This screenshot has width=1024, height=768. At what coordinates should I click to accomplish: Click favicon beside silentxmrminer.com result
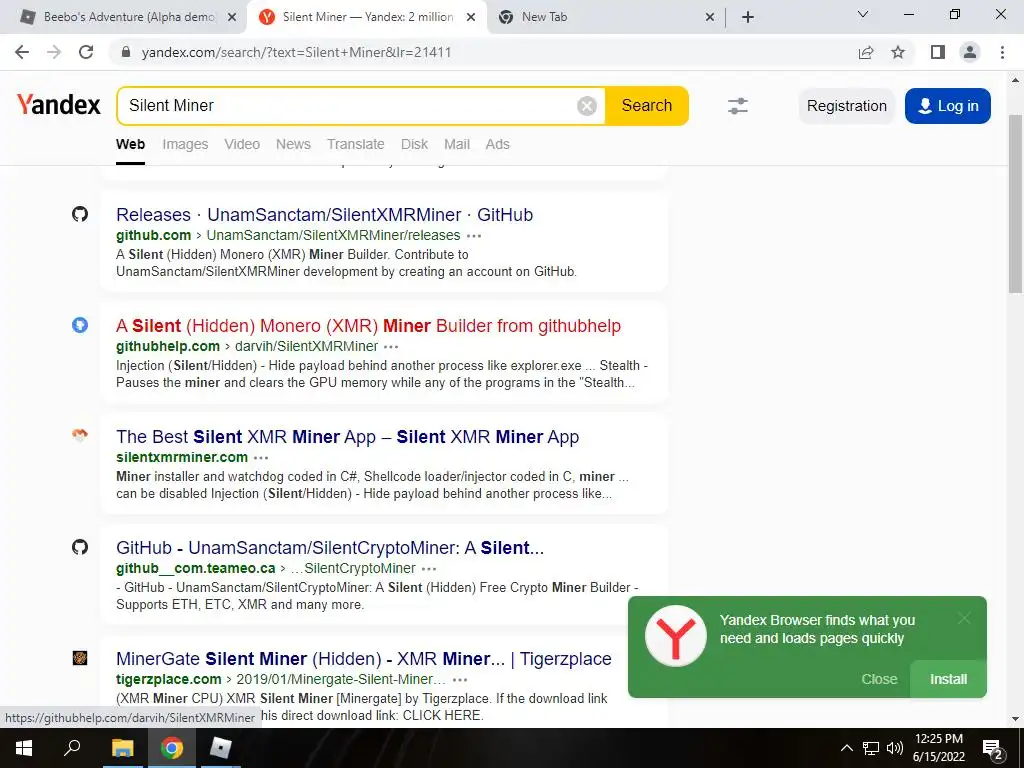point(80,435)
